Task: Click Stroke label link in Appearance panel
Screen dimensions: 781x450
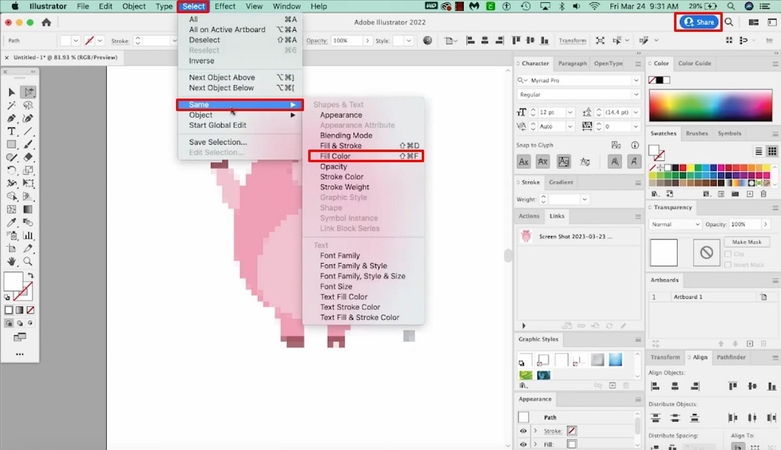Action: pos(553,431)
